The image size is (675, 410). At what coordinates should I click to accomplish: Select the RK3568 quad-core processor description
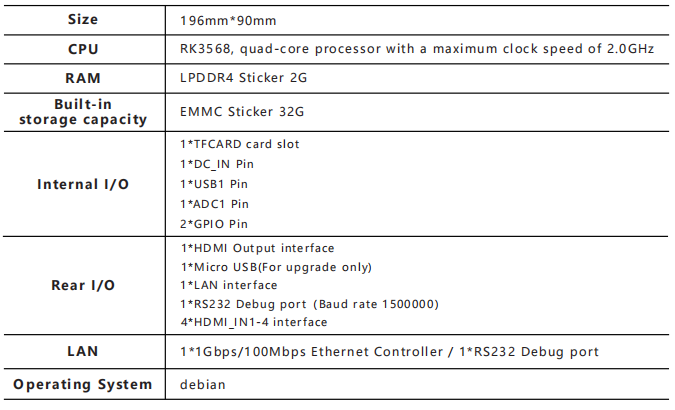click(417, 49)
